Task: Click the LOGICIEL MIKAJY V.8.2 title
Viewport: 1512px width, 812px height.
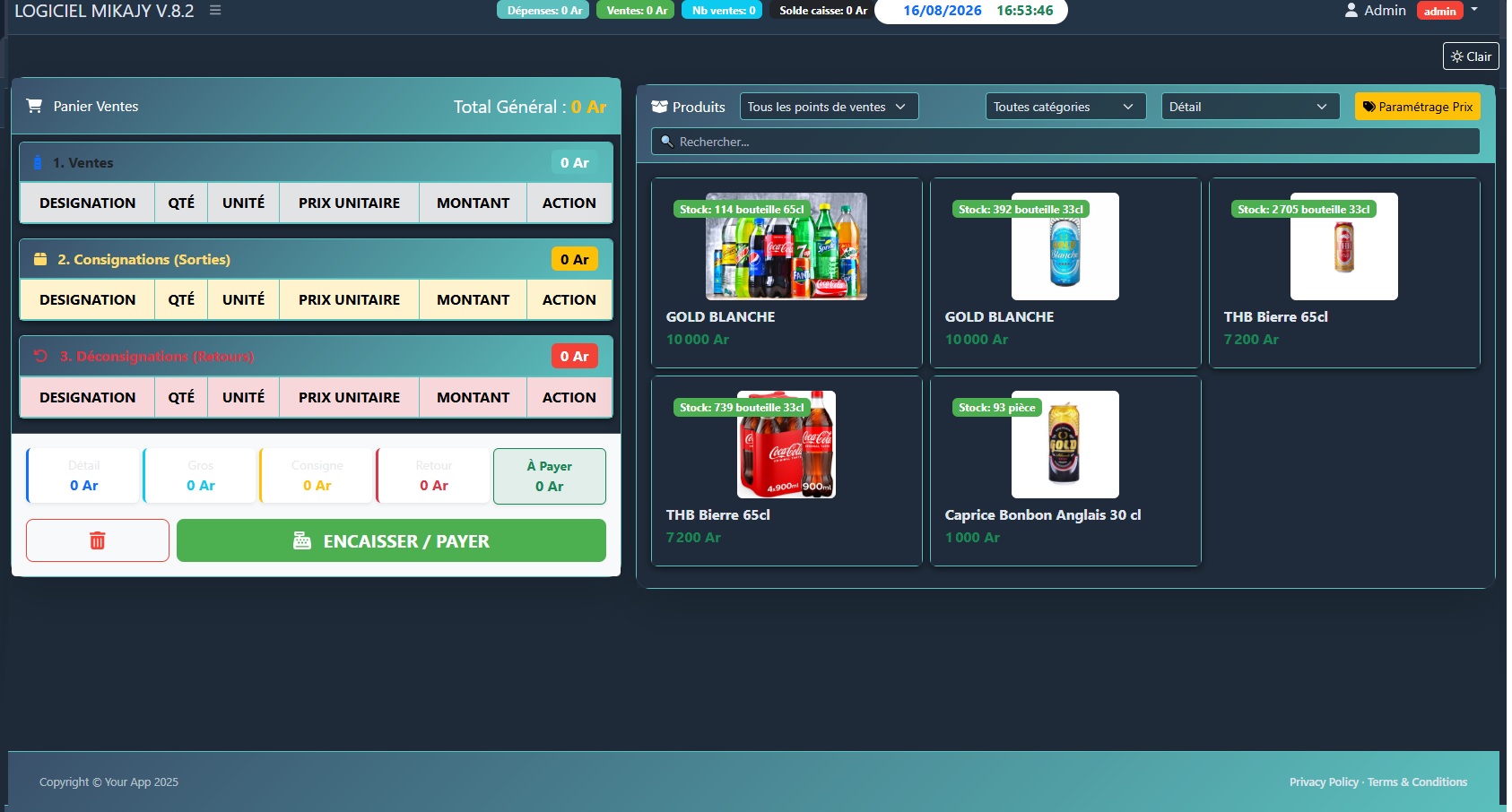Action: pos(104,11)
